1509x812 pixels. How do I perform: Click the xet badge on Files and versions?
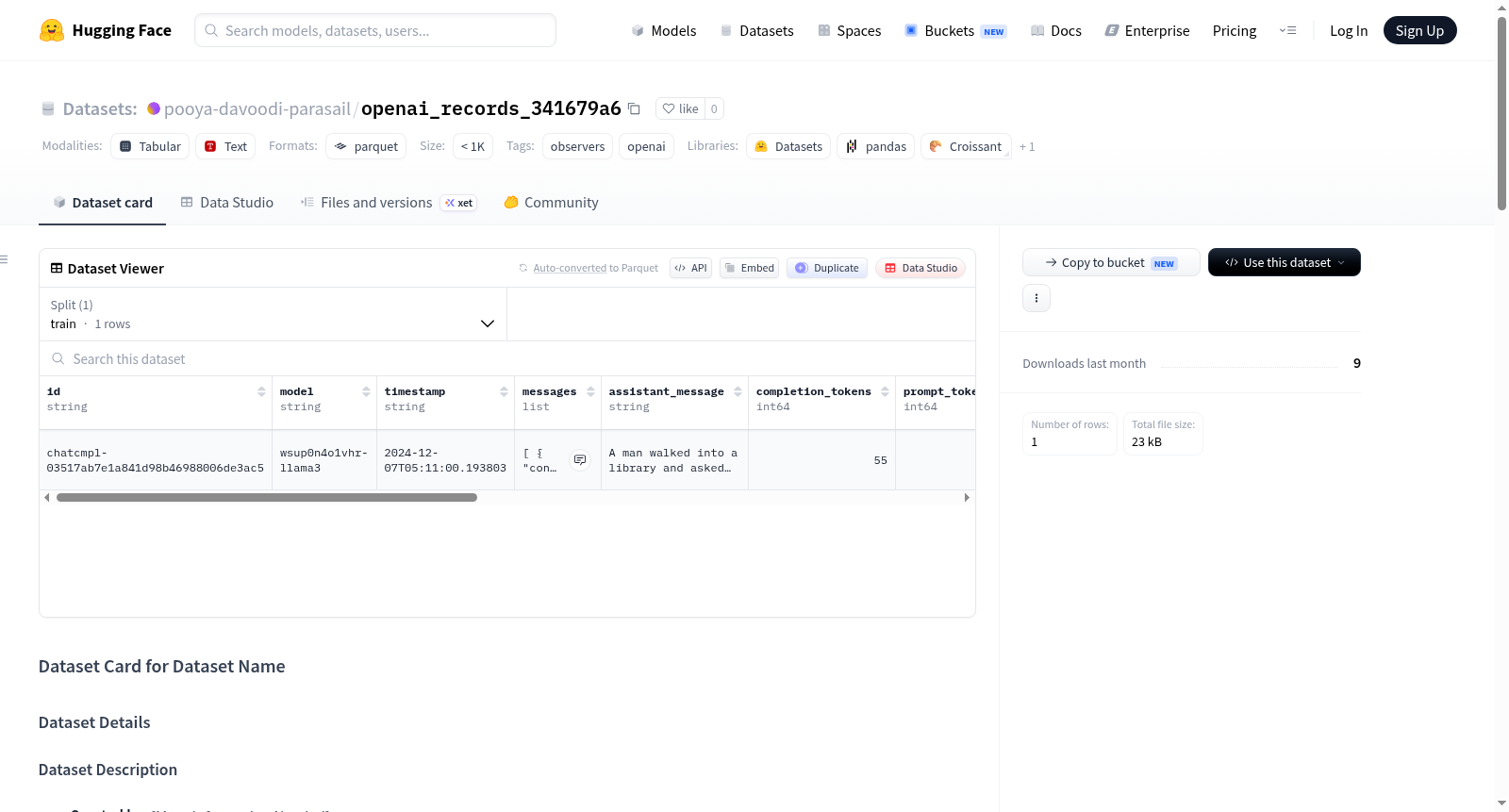459,203
